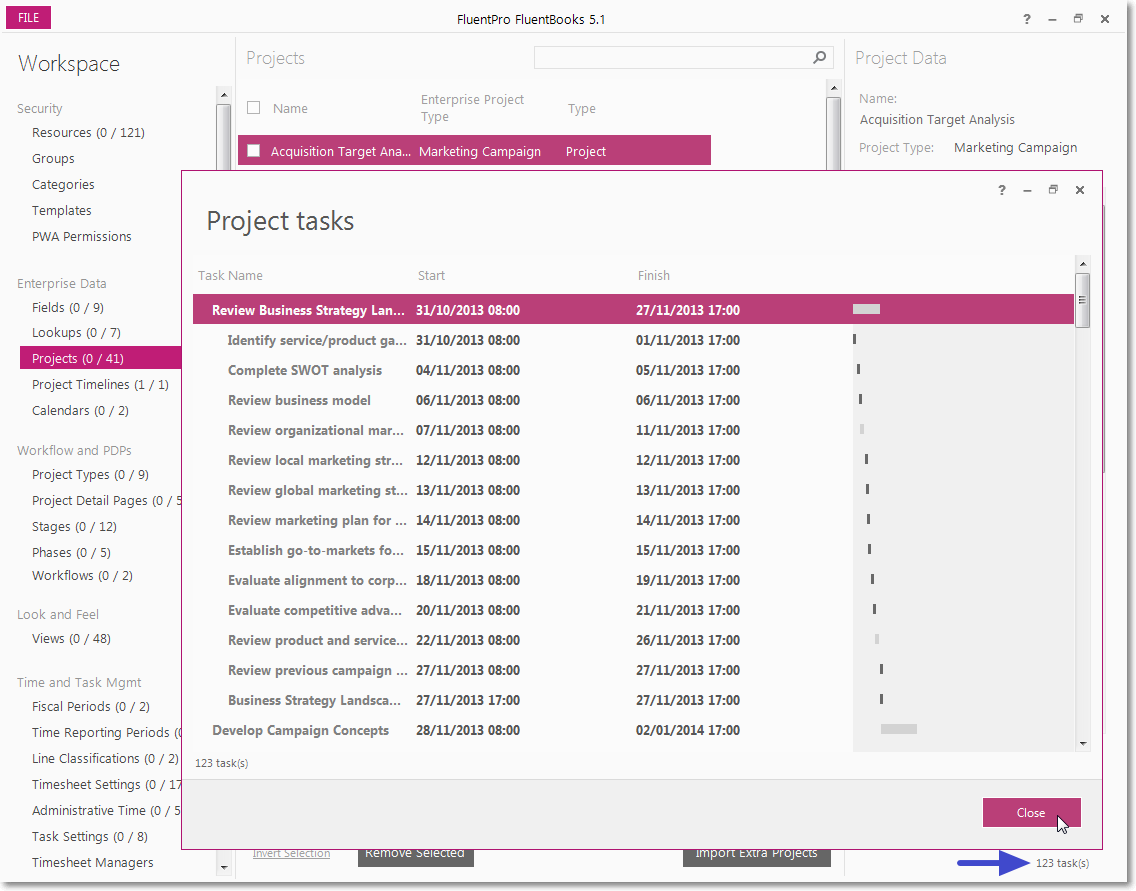Open the Administrative Time item
This screenshot has width=1136, height=891.
point(106,811)
